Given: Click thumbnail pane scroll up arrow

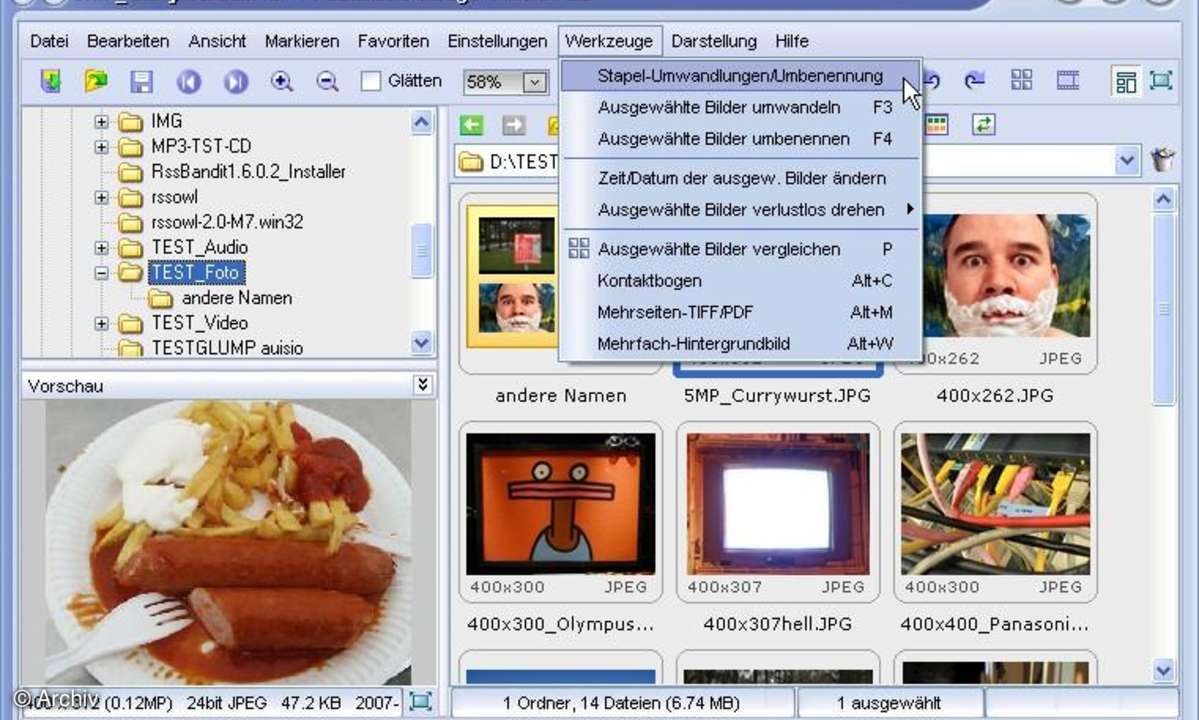Looking at the screenshot, I should [x=1163, y=199].
